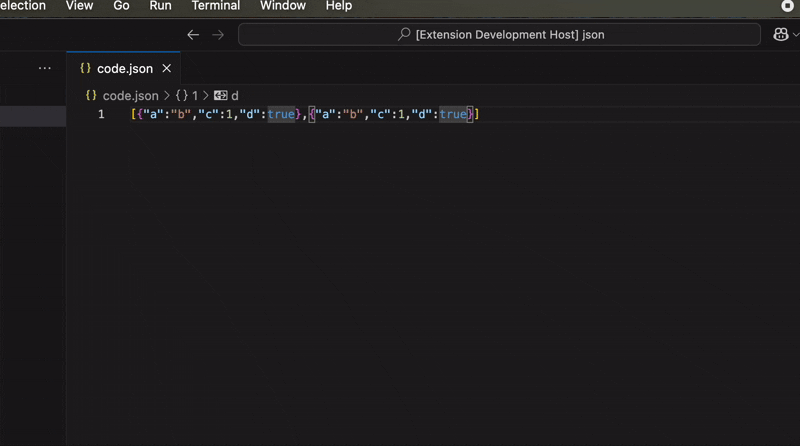Click the second highlighted true value

tap(453, 114)
